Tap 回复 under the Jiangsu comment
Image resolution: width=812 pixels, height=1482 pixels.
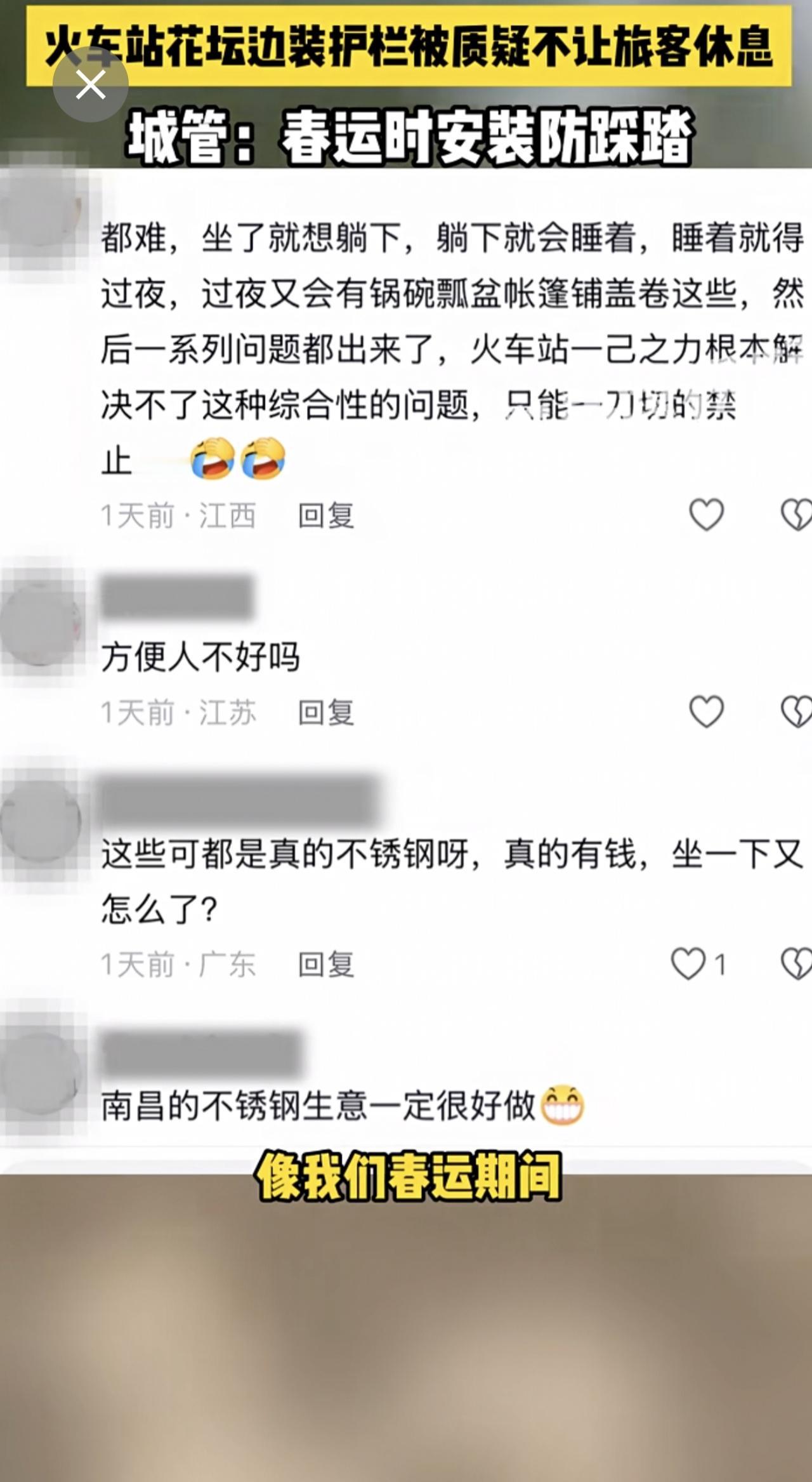326,711
